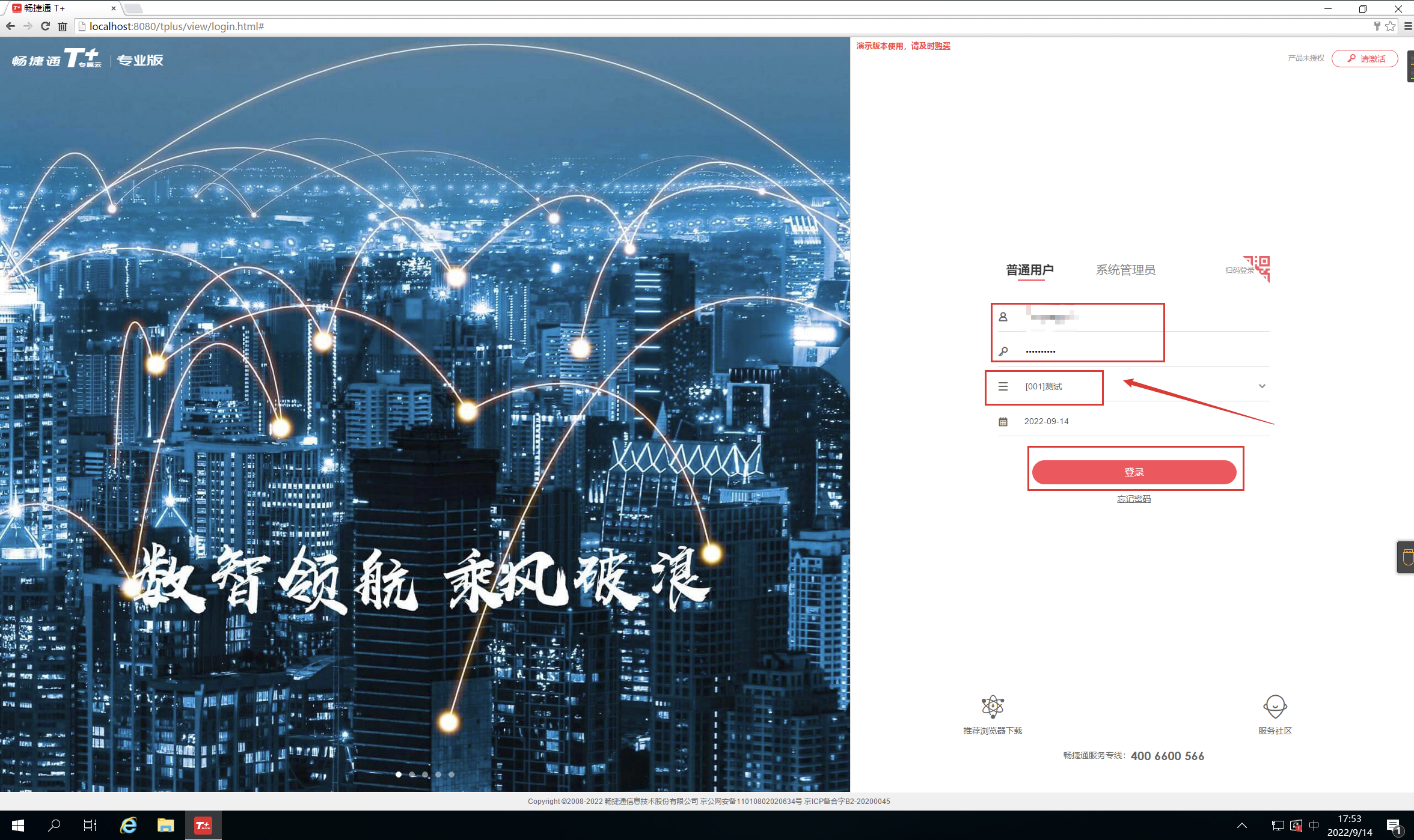The image size is (1414, 840).
Task: Select the last carousel dot indicator
Action: 451,775
